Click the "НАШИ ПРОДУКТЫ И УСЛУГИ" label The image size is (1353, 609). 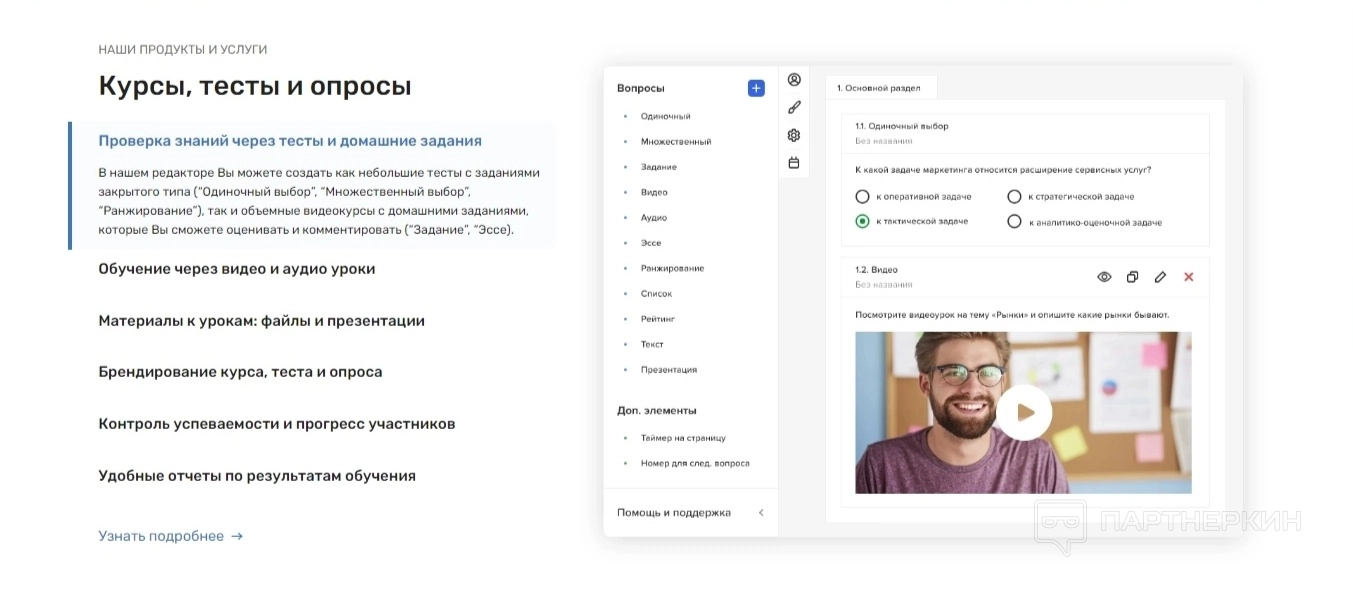[x=183, y=50]
